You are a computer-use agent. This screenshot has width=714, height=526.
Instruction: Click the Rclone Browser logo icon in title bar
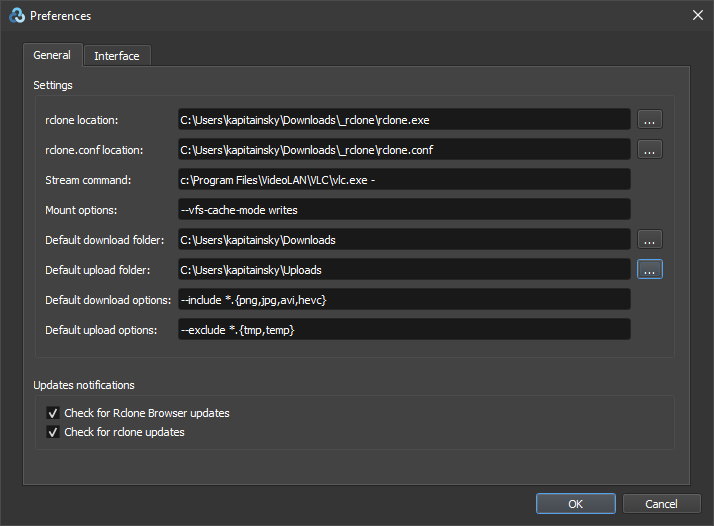click(x=17, y=15)
